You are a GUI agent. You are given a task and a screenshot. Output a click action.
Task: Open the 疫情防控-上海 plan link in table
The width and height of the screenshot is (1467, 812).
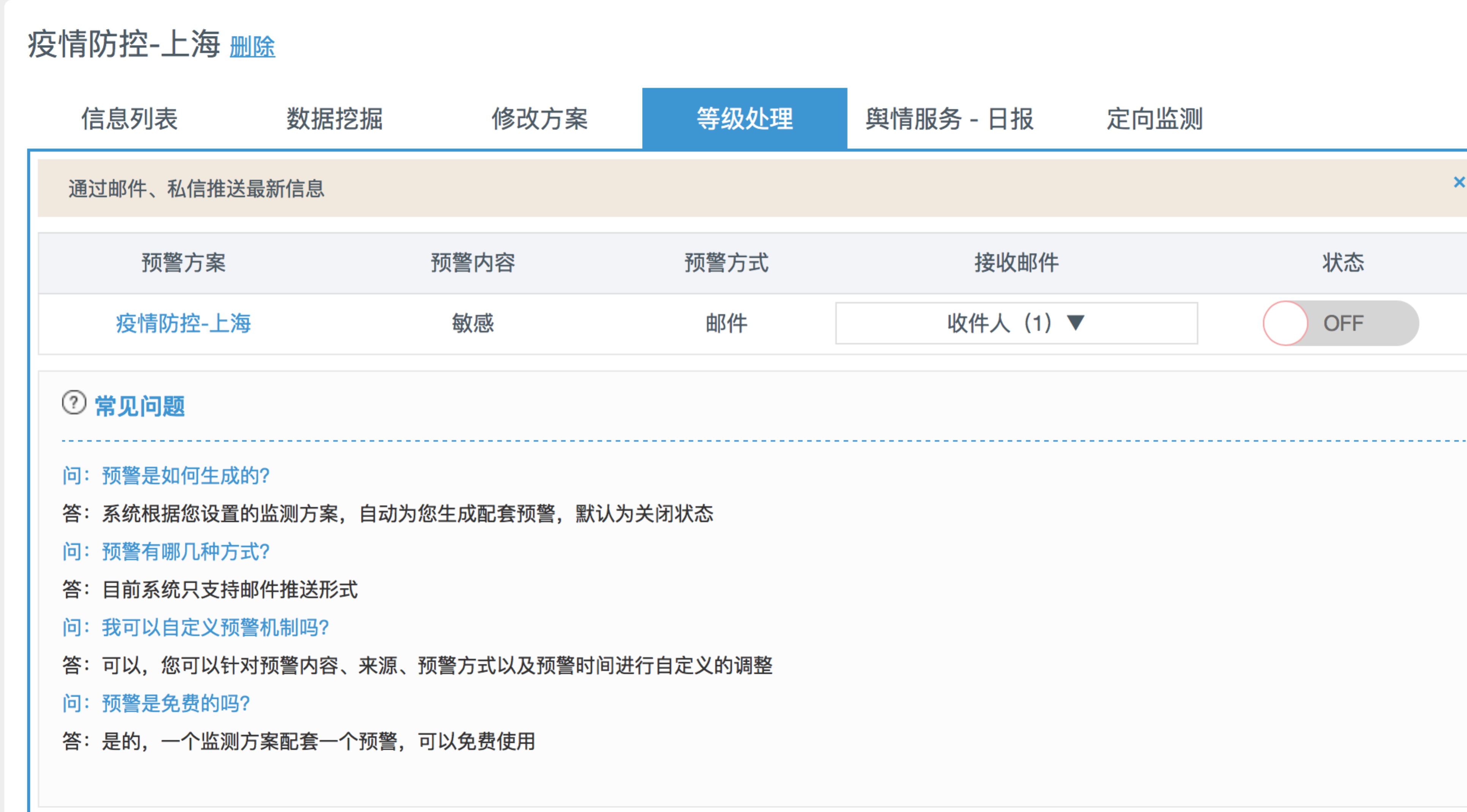tap(183, 323)
